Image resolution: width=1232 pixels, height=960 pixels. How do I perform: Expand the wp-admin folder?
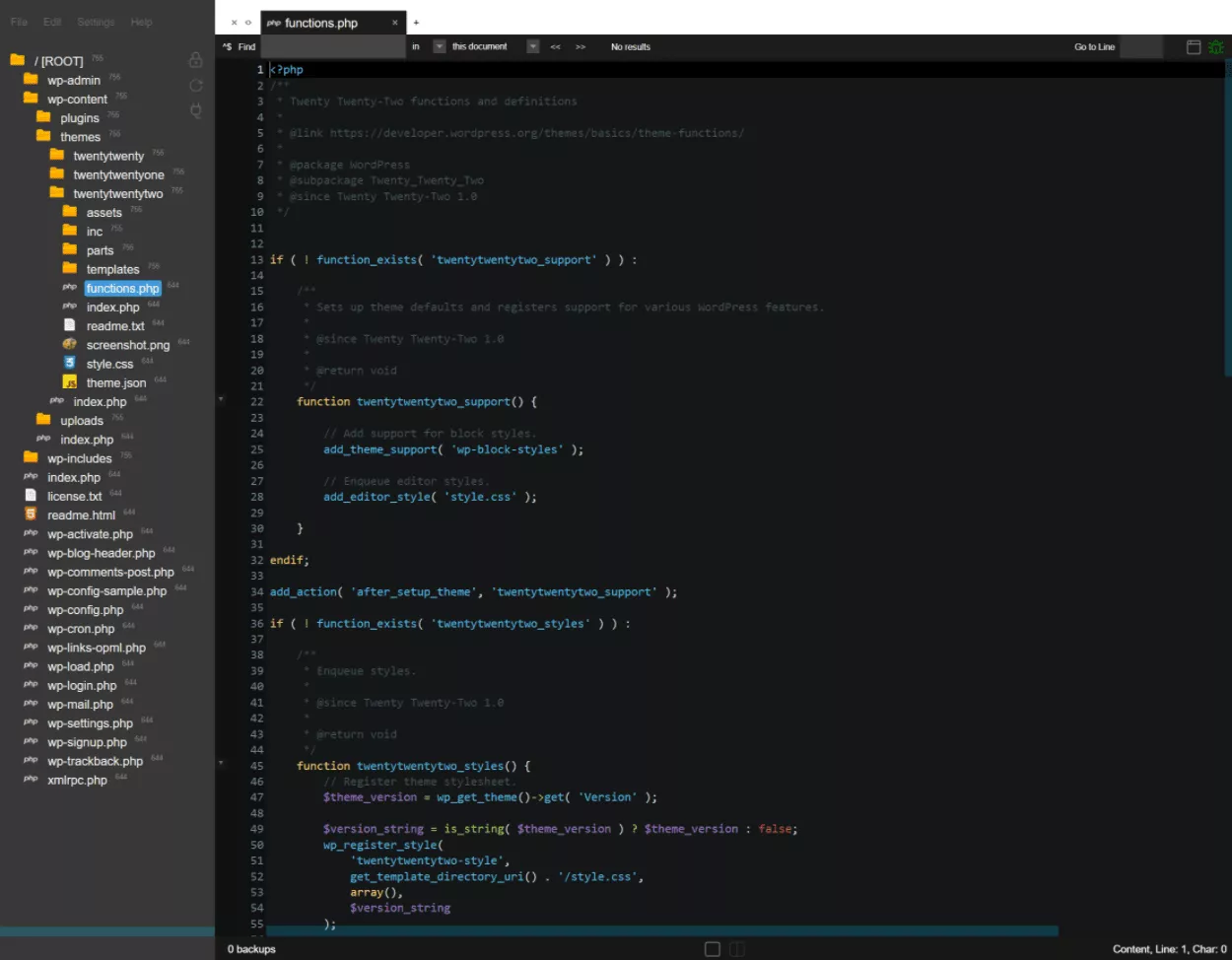(73, 80)
